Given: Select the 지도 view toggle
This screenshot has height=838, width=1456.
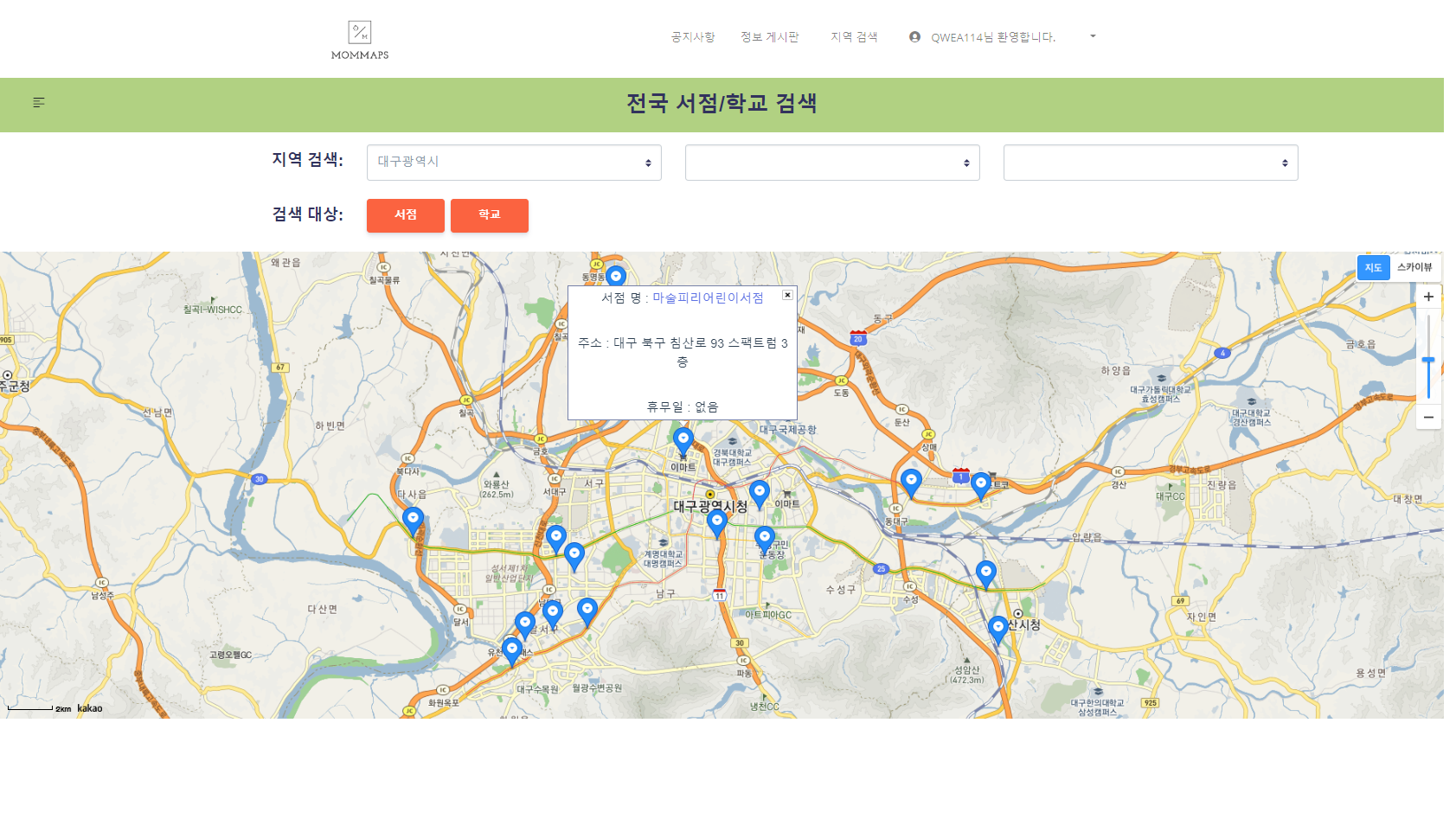Looking at the screenshot, I should 1373,267.
